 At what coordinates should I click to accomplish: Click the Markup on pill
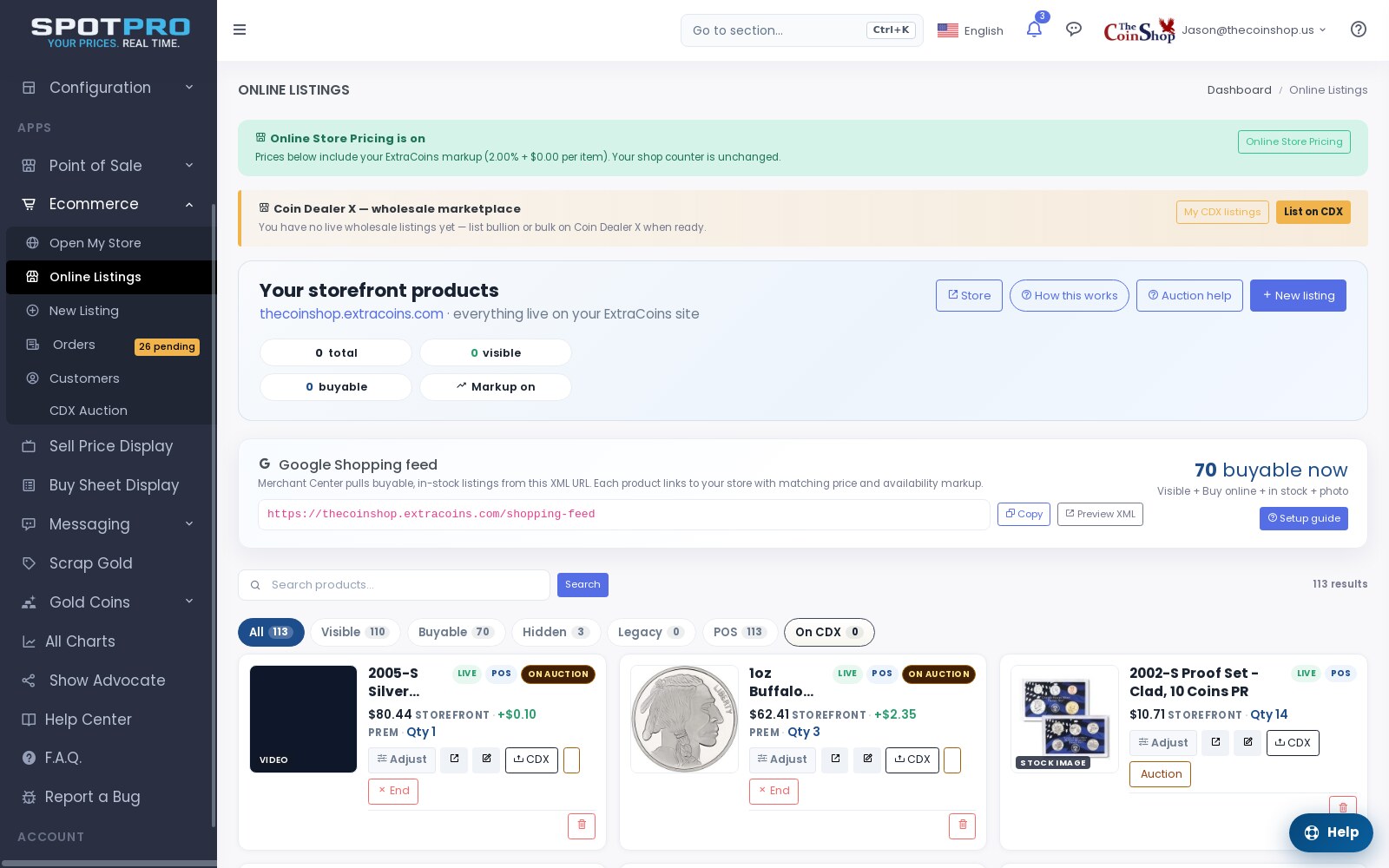496,387
